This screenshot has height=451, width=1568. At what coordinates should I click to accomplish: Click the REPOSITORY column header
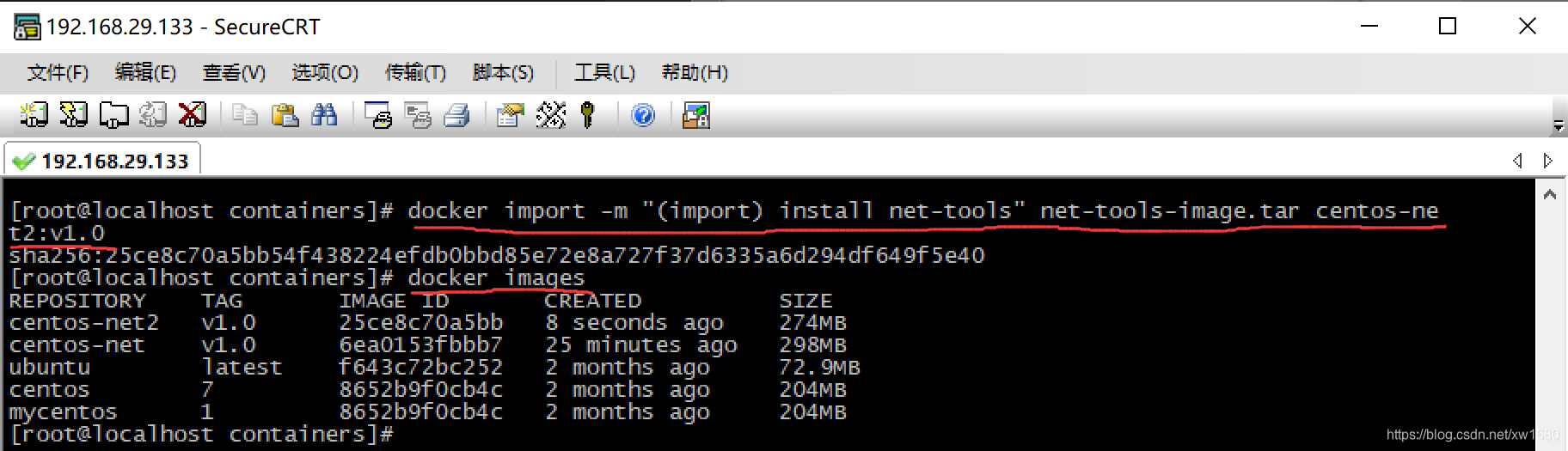[77, 301]
